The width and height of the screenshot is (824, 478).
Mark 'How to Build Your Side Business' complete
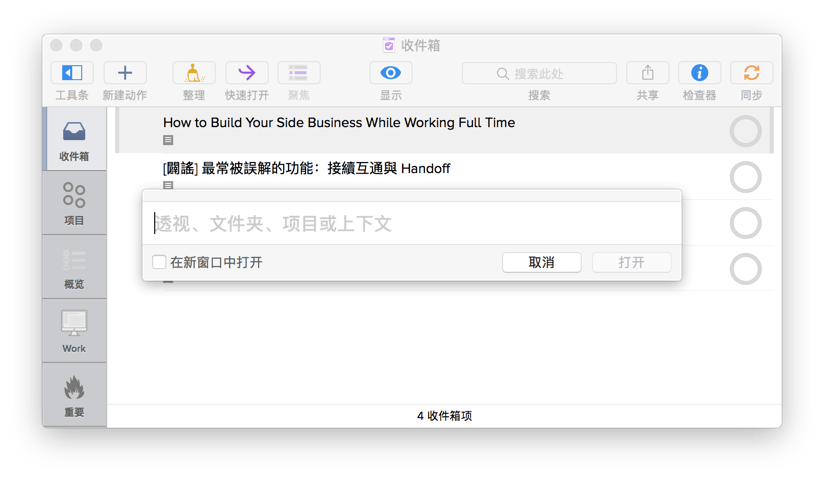point(745,131)
